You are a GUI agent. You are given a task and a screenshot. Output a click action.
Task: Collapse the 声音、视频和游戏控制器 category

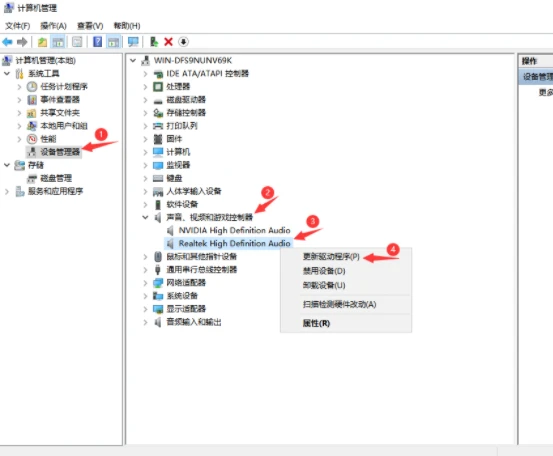tap(145, 217)
